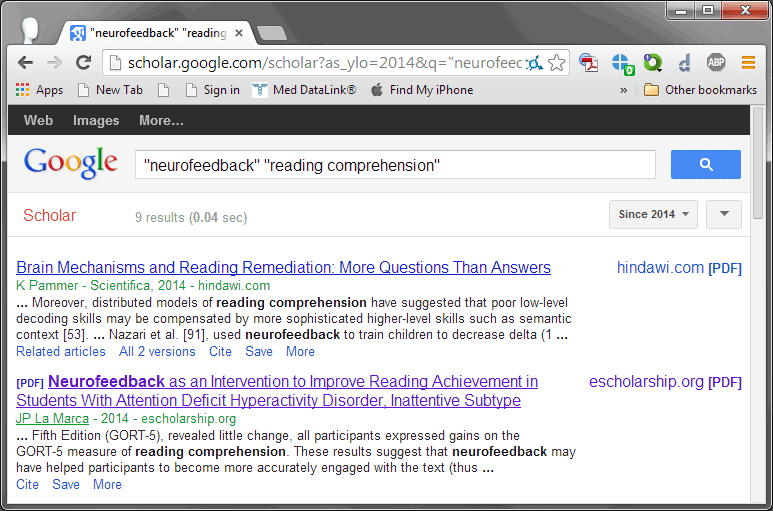Click the blue search magnifier button
Image resolution: width=773 pixels, height=511 pixels.
(x=705, y=165)
